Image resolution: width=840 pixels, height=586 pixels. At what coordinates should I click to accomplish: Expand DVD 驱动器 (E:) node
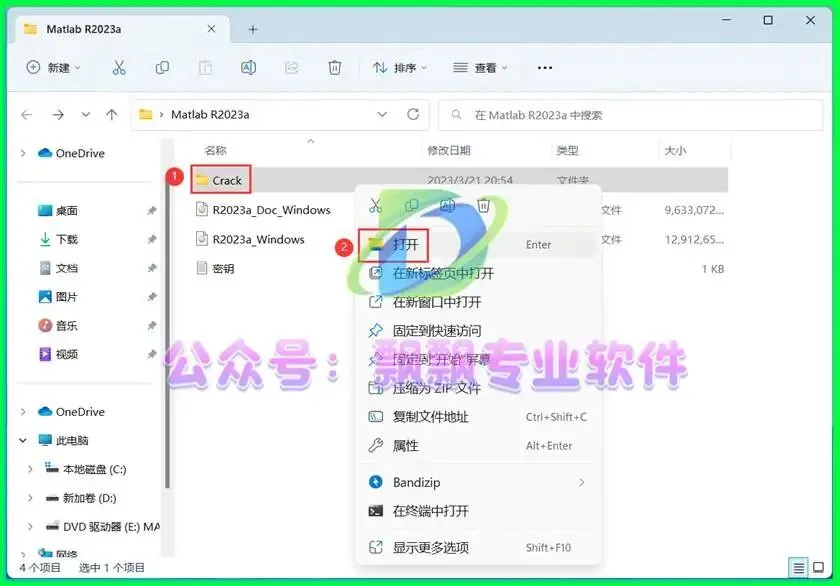coord(30,527)
